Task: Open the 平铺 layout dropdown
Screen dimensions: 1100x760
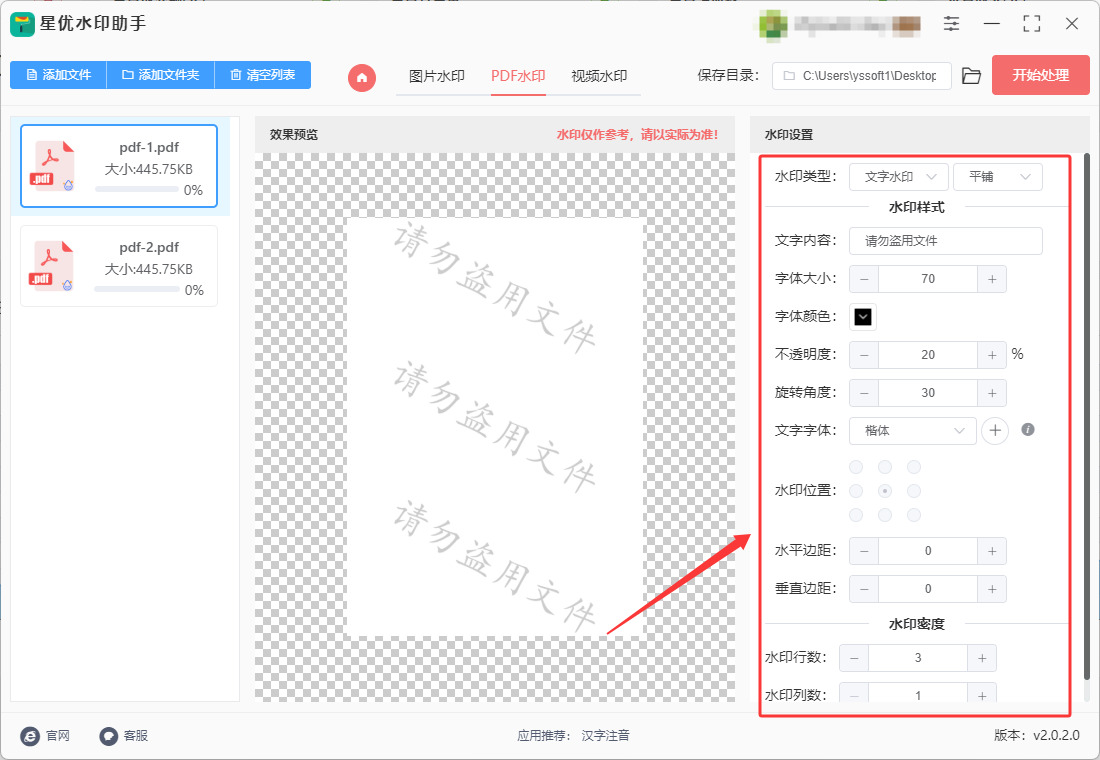Action: tap(998, 177)
